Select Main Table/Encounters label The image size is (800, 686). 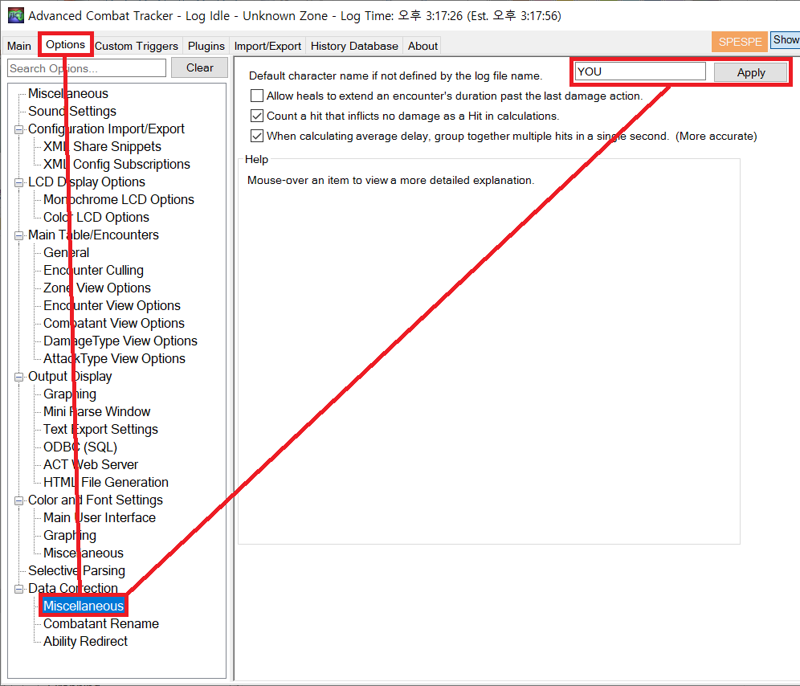coord(93,235)
